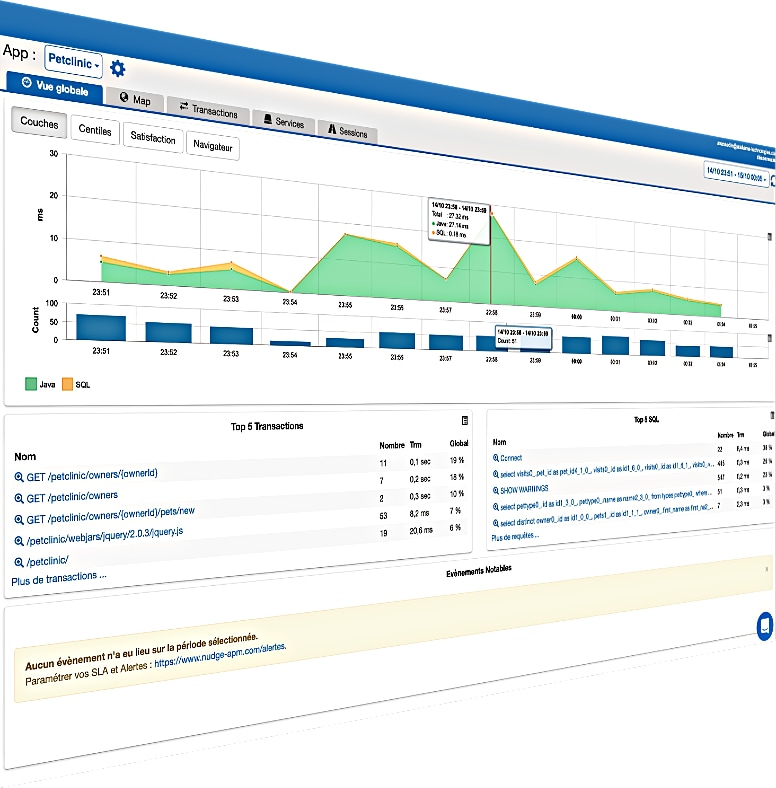Screen dimensions: 776x788
Task: Open the Connect SQL query link
Action: pyautogui.click(x=511, y=458)
